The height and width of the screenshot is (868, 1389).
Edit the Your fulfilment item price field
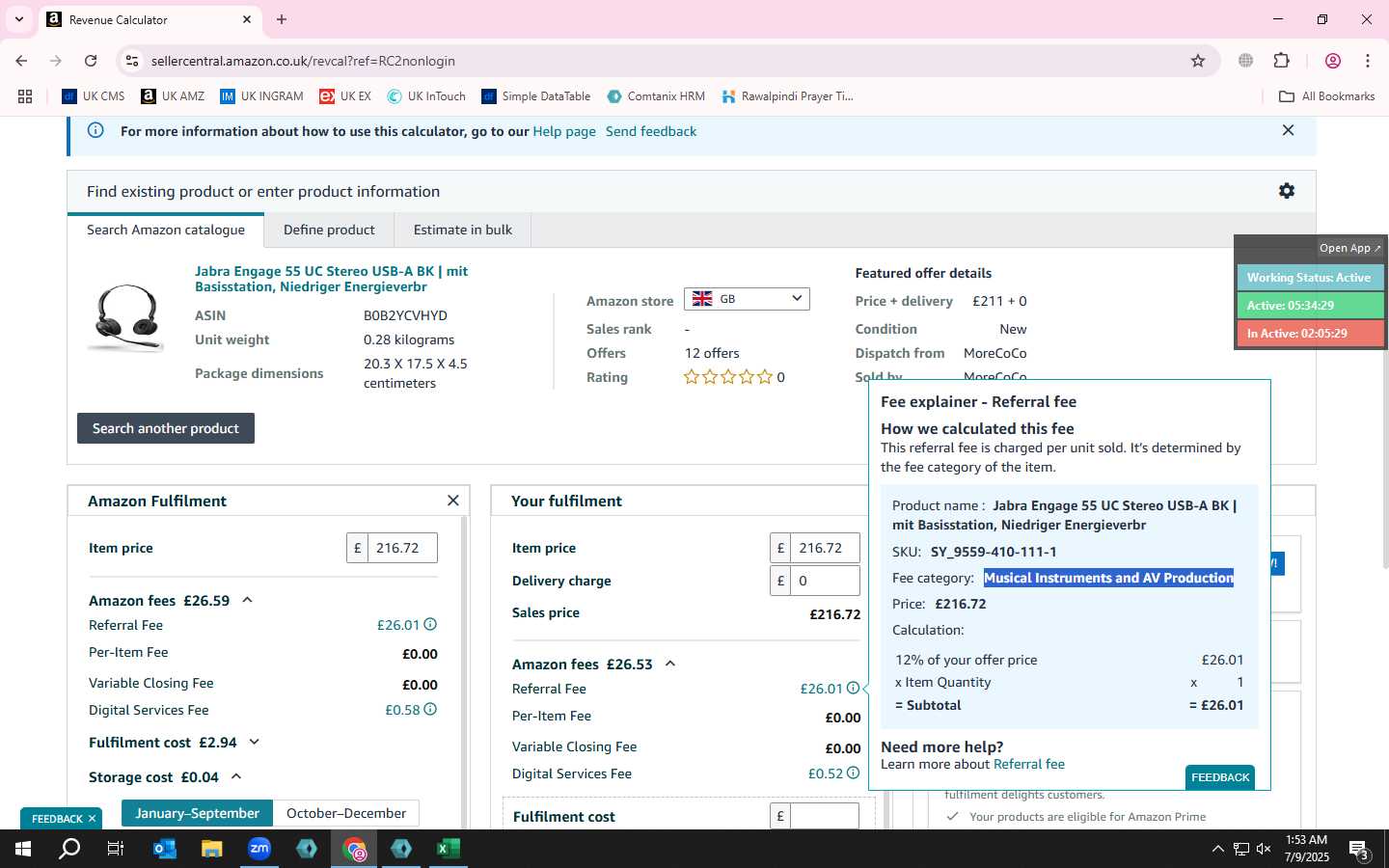[825, 548]
